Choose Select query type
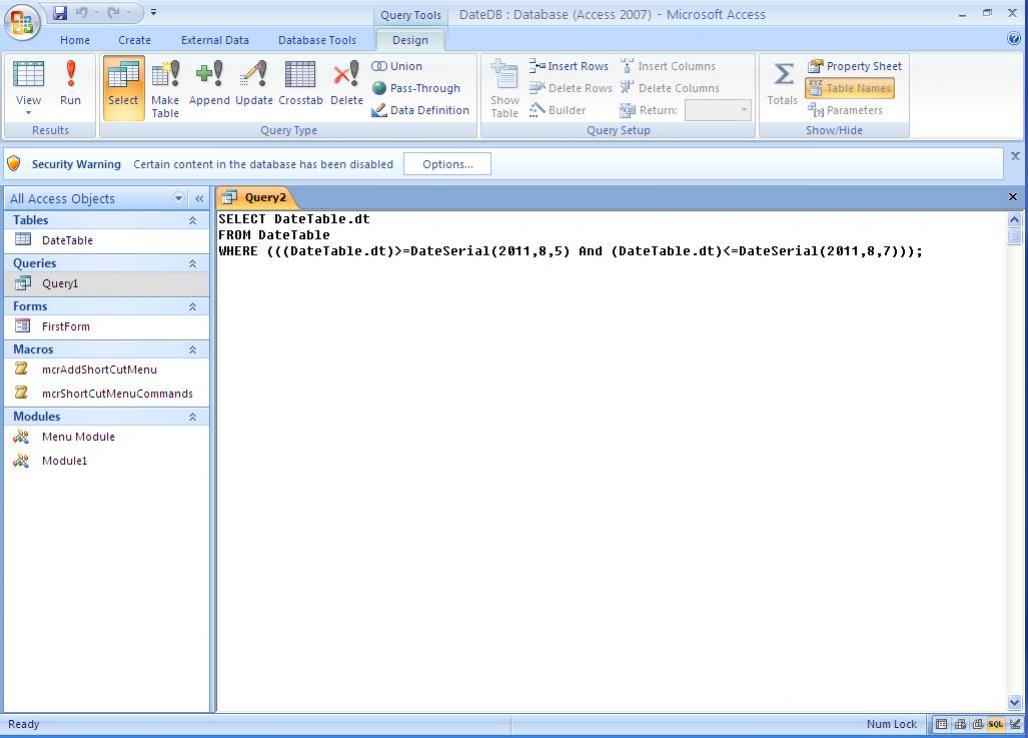The height and width of the screenshot is (738, 1028). pos(123,88)
